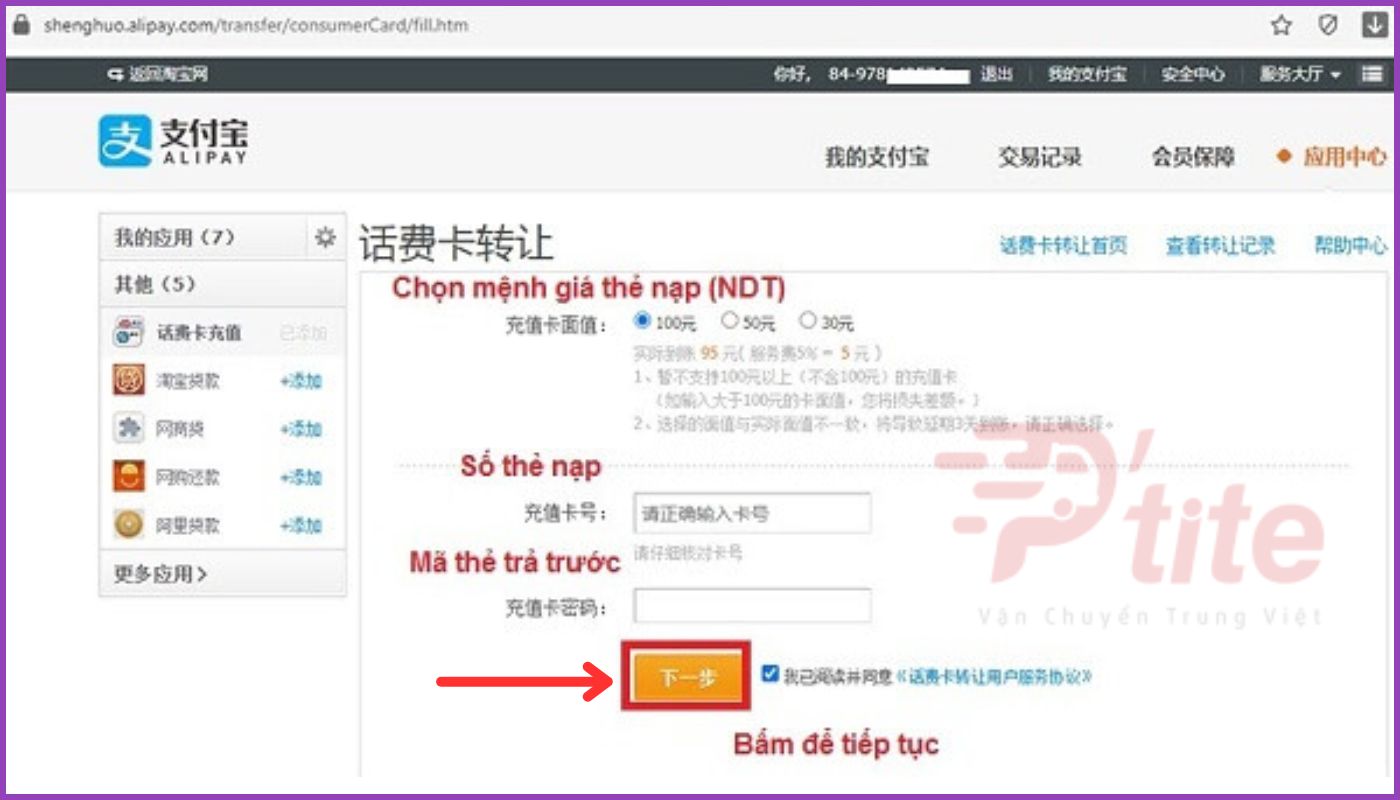This screenshot has height=800, width=1400.
Task: Open the 查看转让记录 link
Action: 1220,245
